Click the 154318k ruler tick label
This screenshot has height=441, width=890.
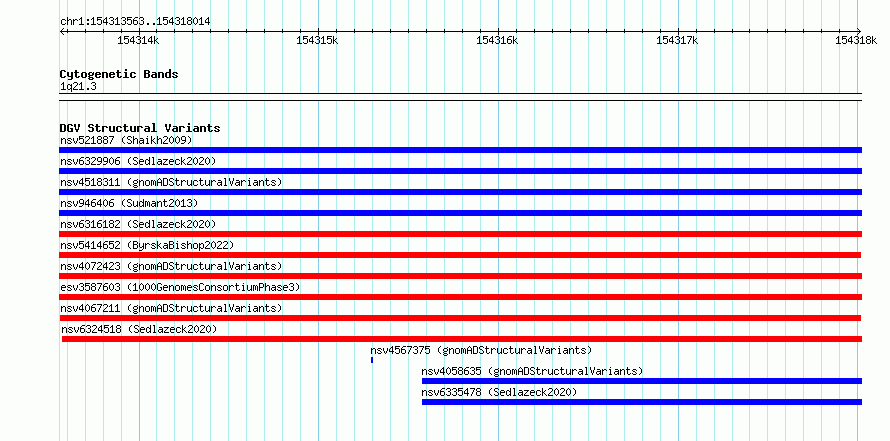[x=856, y=40]
